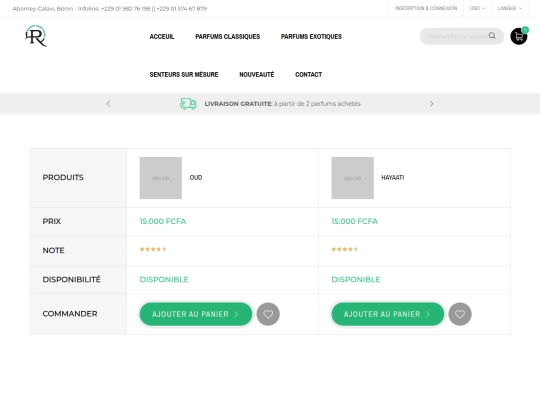Open the USD currency dropdown

coord(477,8)
